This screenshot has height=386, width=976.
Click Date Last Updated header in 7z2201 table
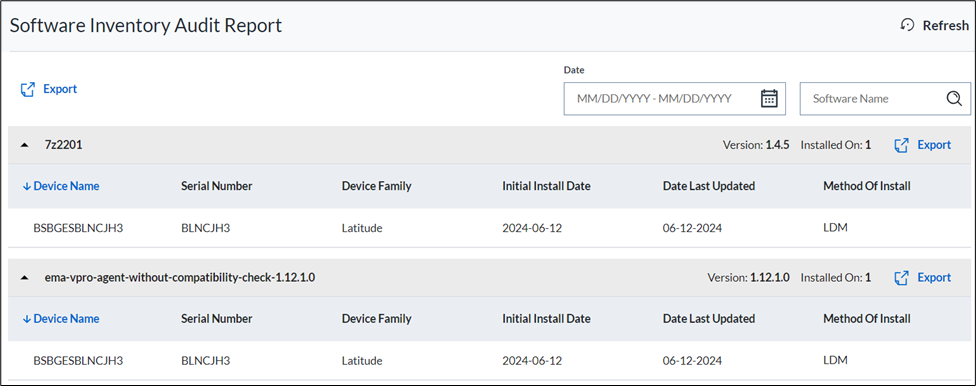[709, 186]
